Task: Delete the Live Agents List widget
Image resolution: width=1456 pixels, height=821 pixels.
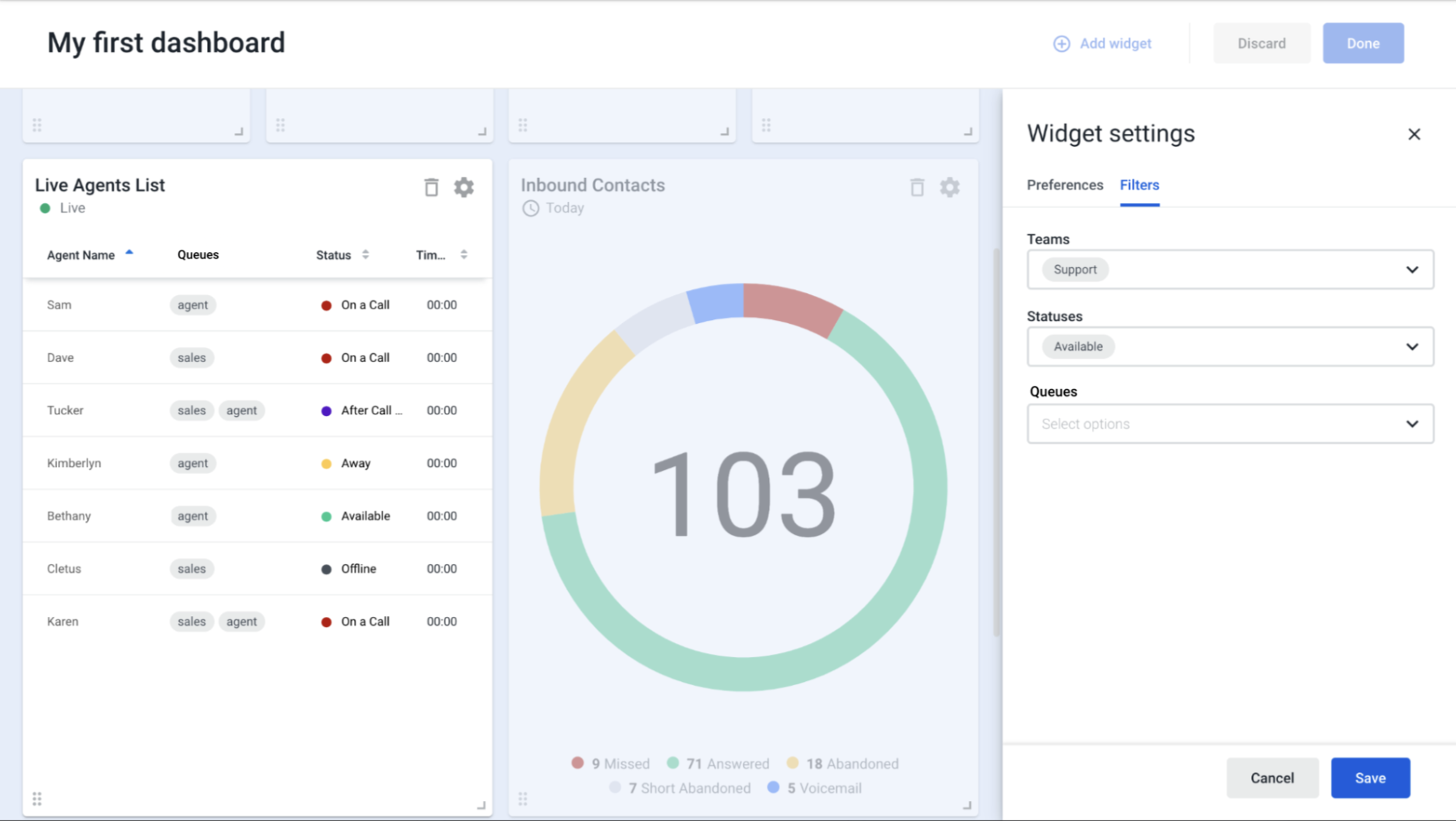Action: (431, 187)
